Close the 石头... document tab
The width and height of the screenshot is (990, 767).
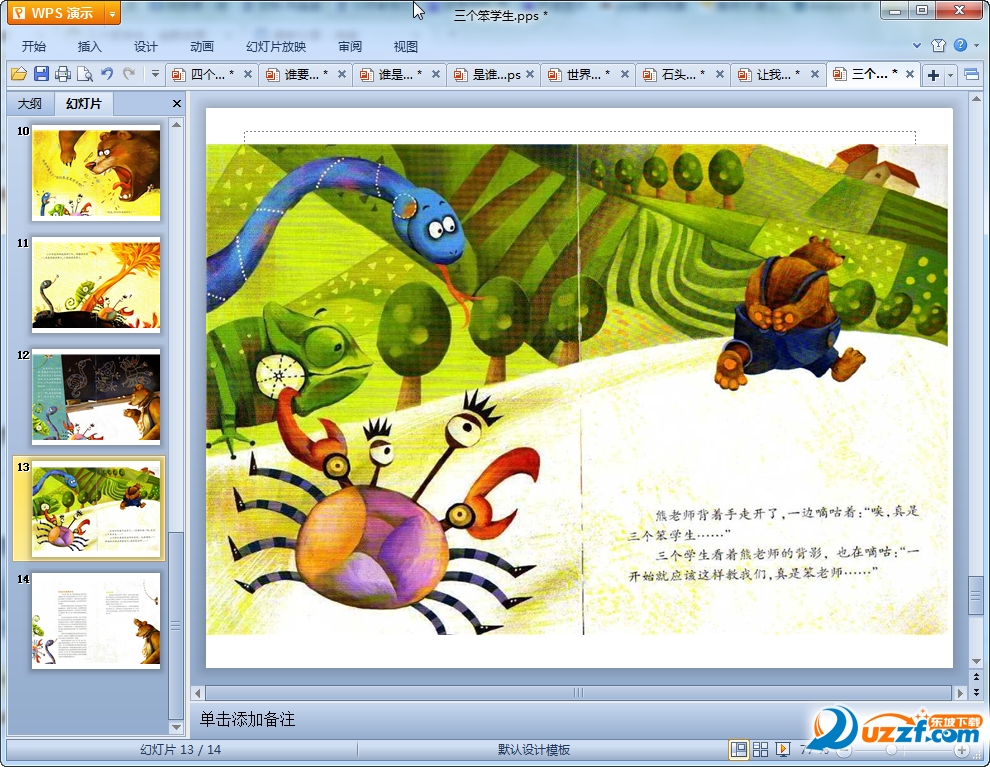719,74
